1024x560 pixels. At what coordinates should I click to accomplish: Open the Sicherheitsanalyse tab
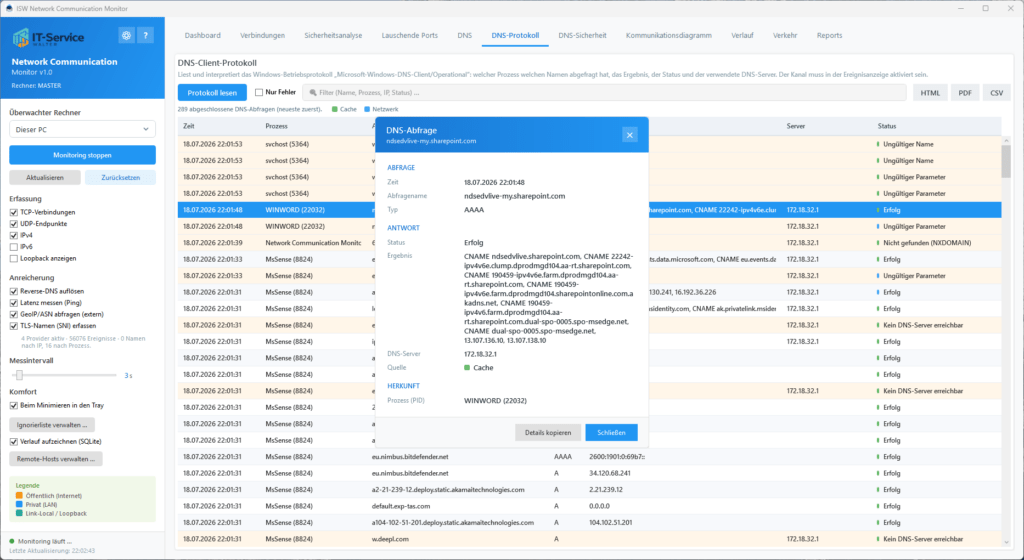point(333,35)
